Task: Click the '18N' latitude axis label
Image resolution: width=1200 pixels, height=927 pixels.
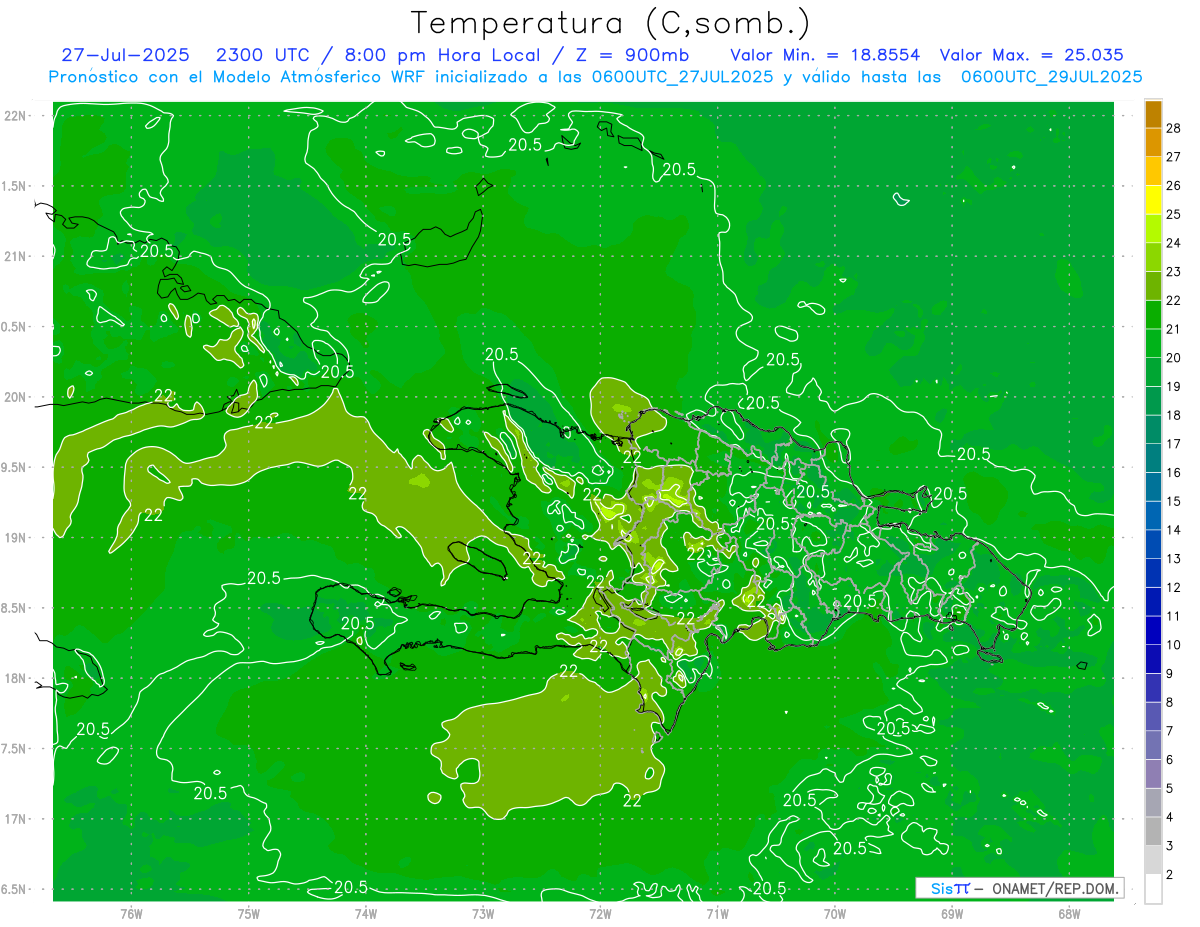Action: point(16,679)
